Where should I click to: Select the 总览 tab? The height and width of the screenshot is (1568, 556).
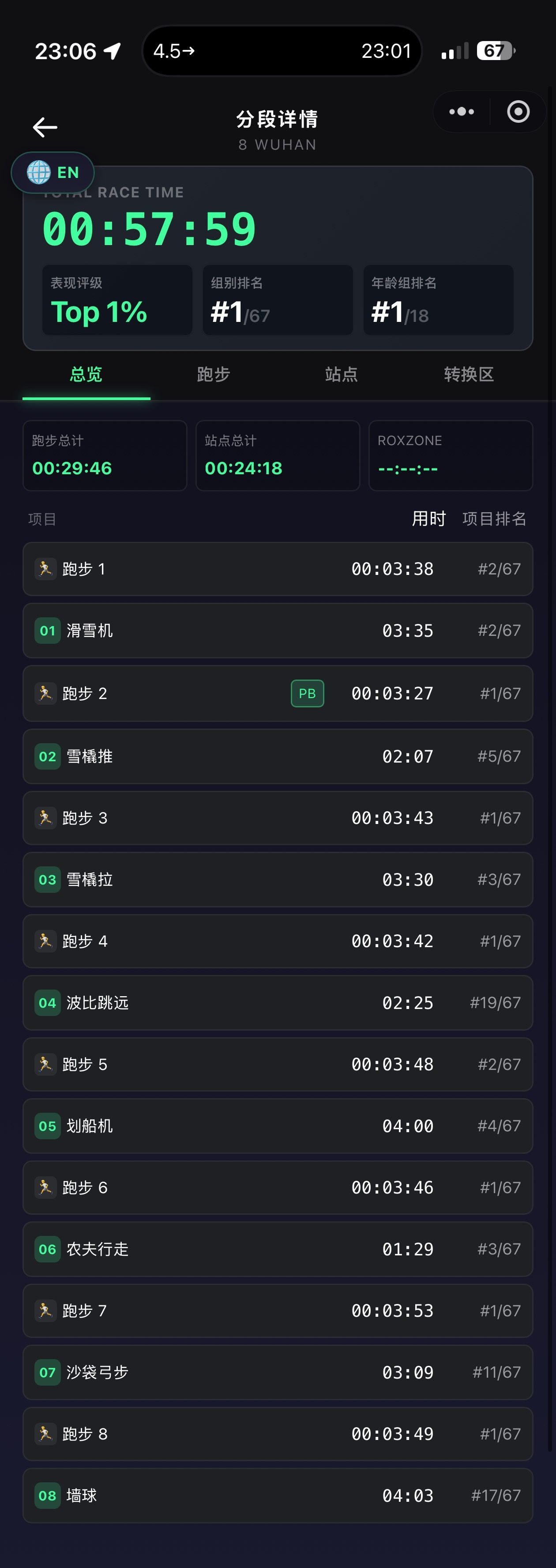[x=86, y=374]
